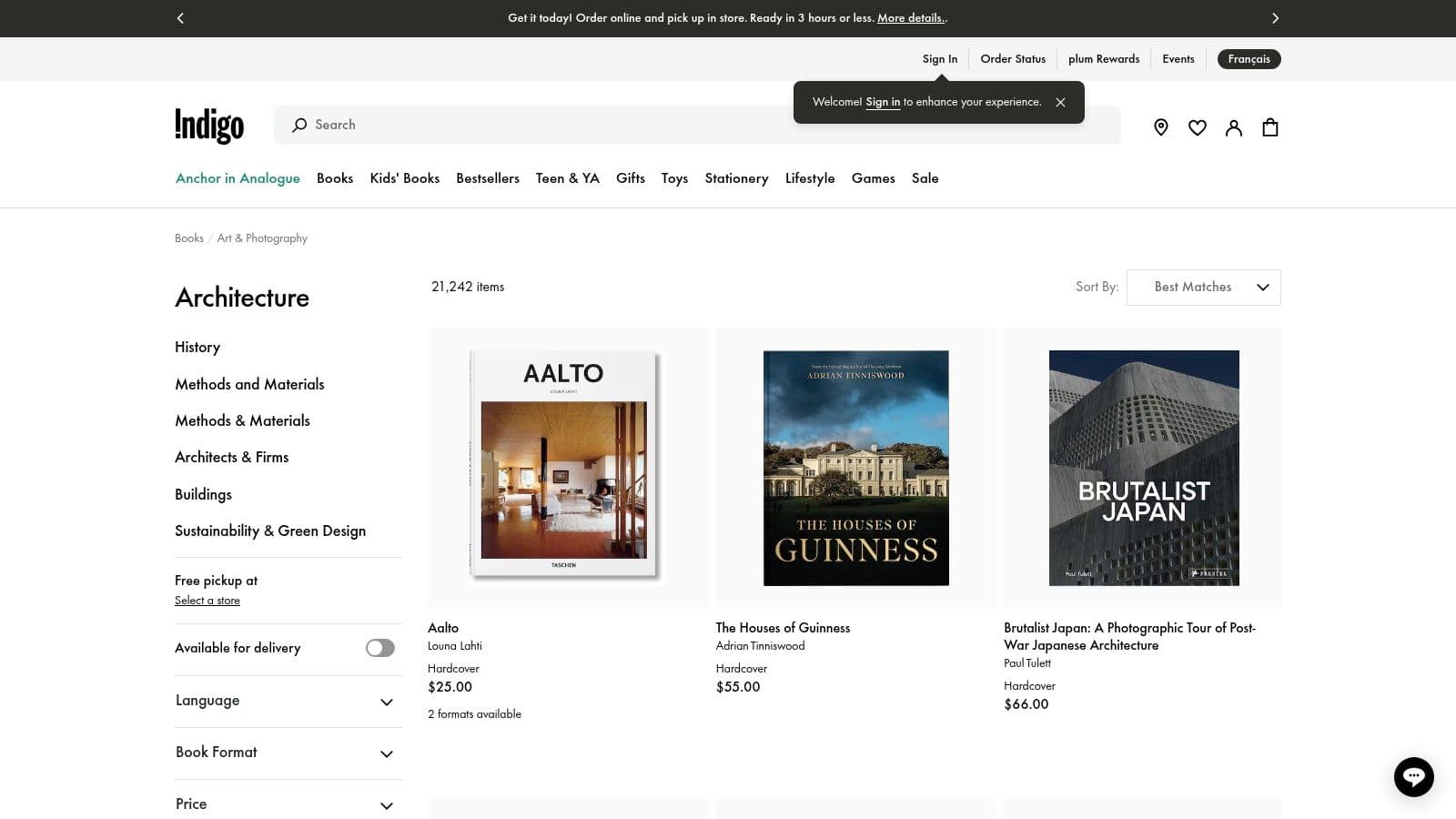Open the Select a store link

(x=207, y=600)
